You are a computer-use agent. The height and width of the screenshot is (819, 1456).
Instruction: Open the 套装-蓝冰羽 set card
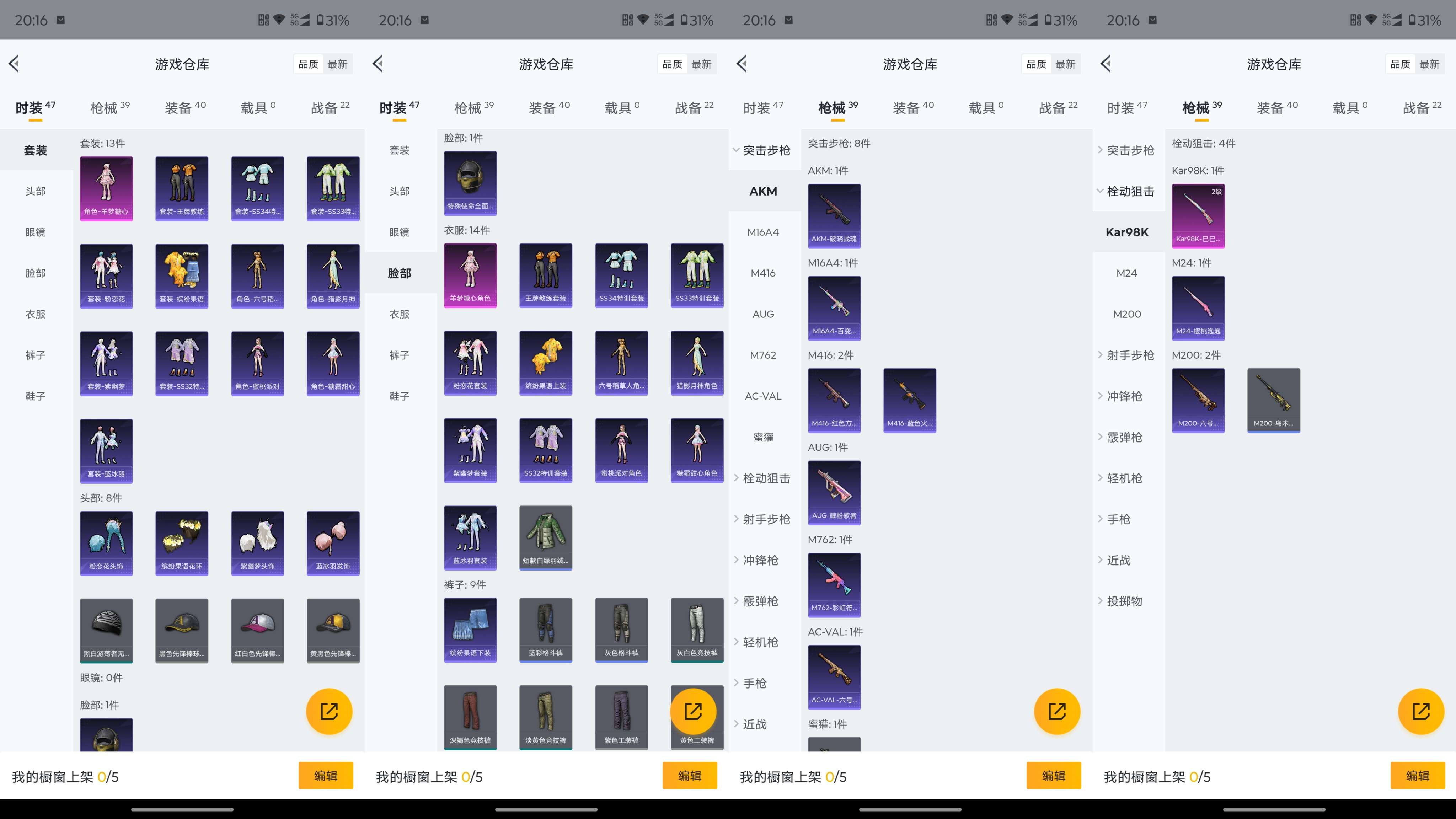click(106, 451)
